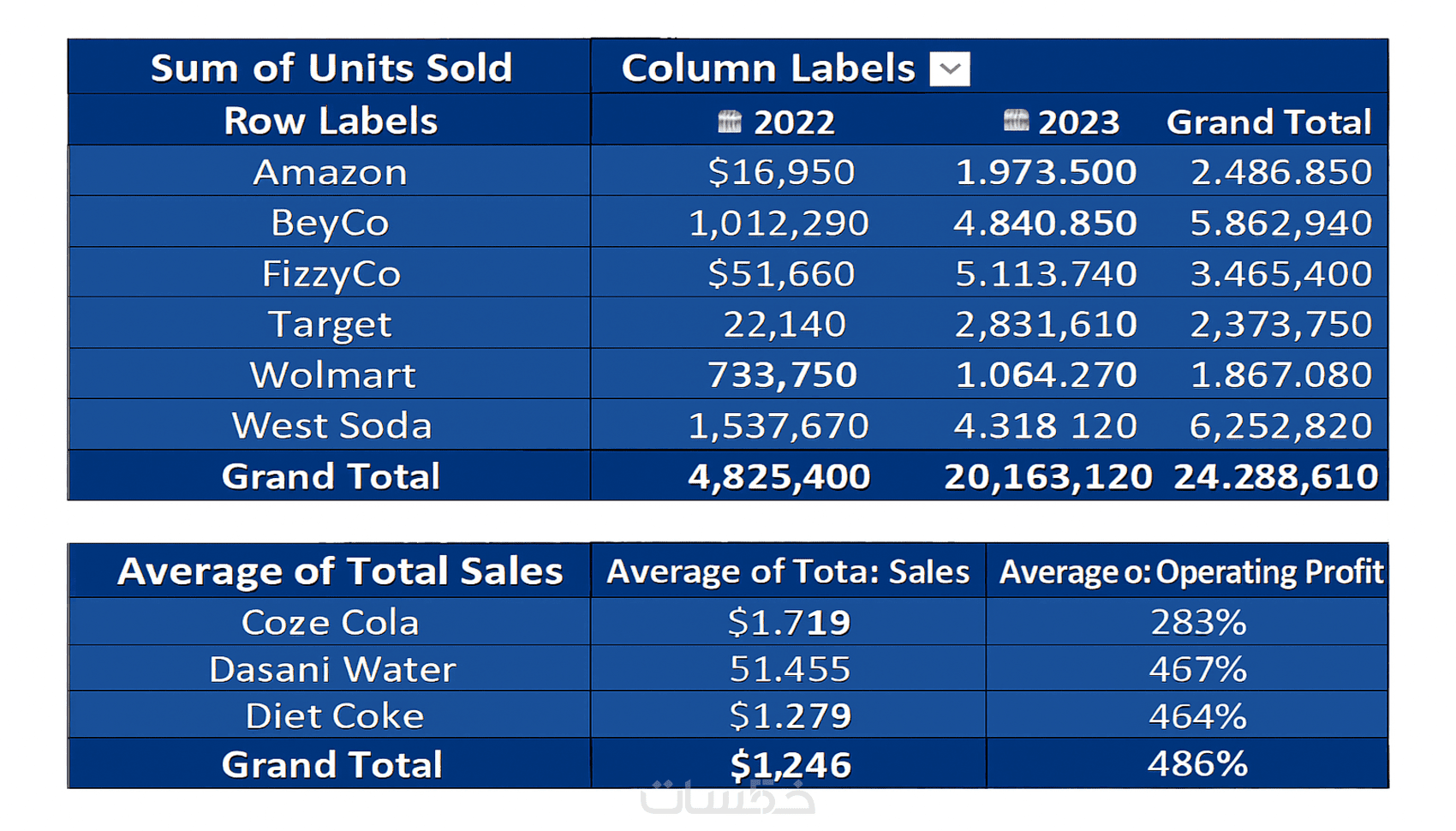
Task: Click the FizzyCo row label
Action: 331,274
